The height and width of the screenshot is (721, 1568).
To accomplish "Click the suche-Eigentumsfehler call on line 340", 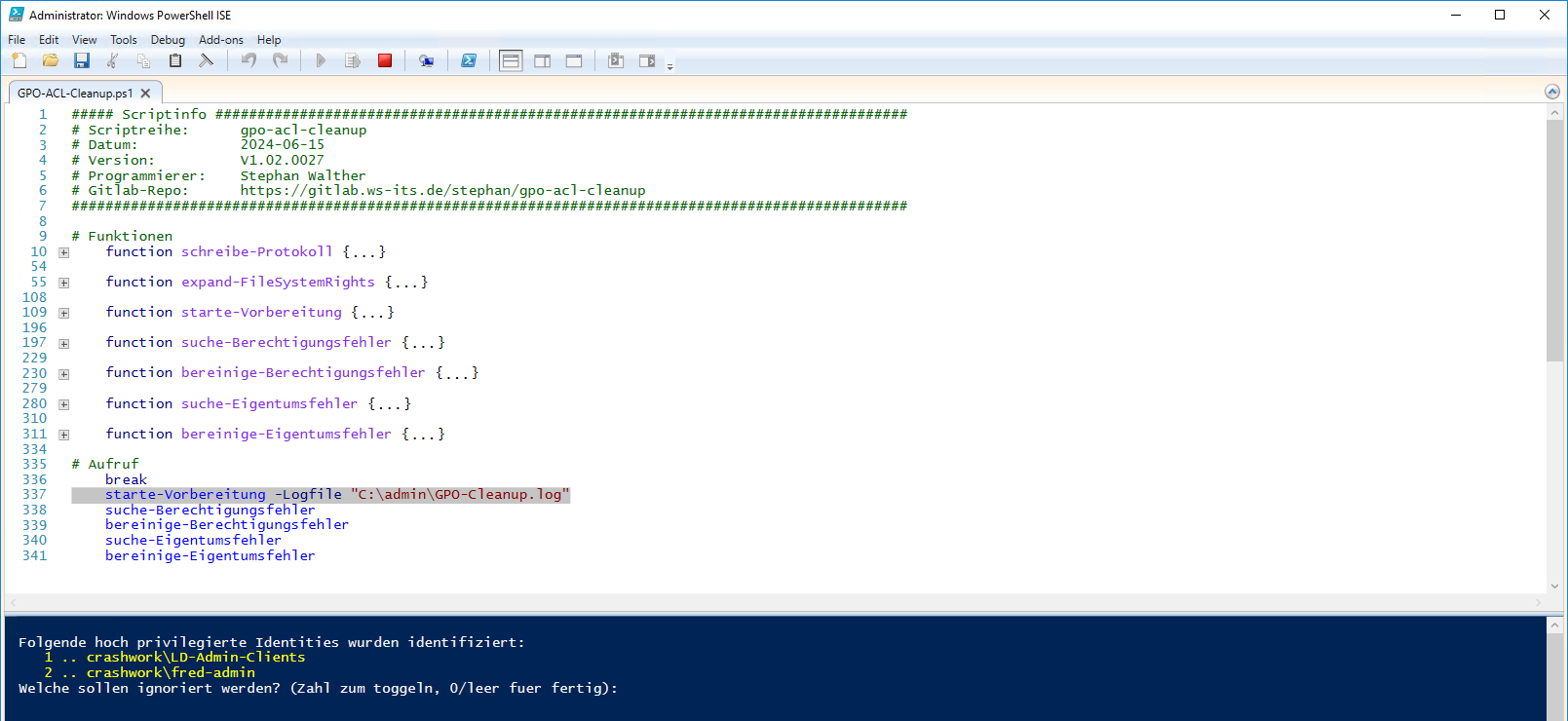I will pos(193,540).
